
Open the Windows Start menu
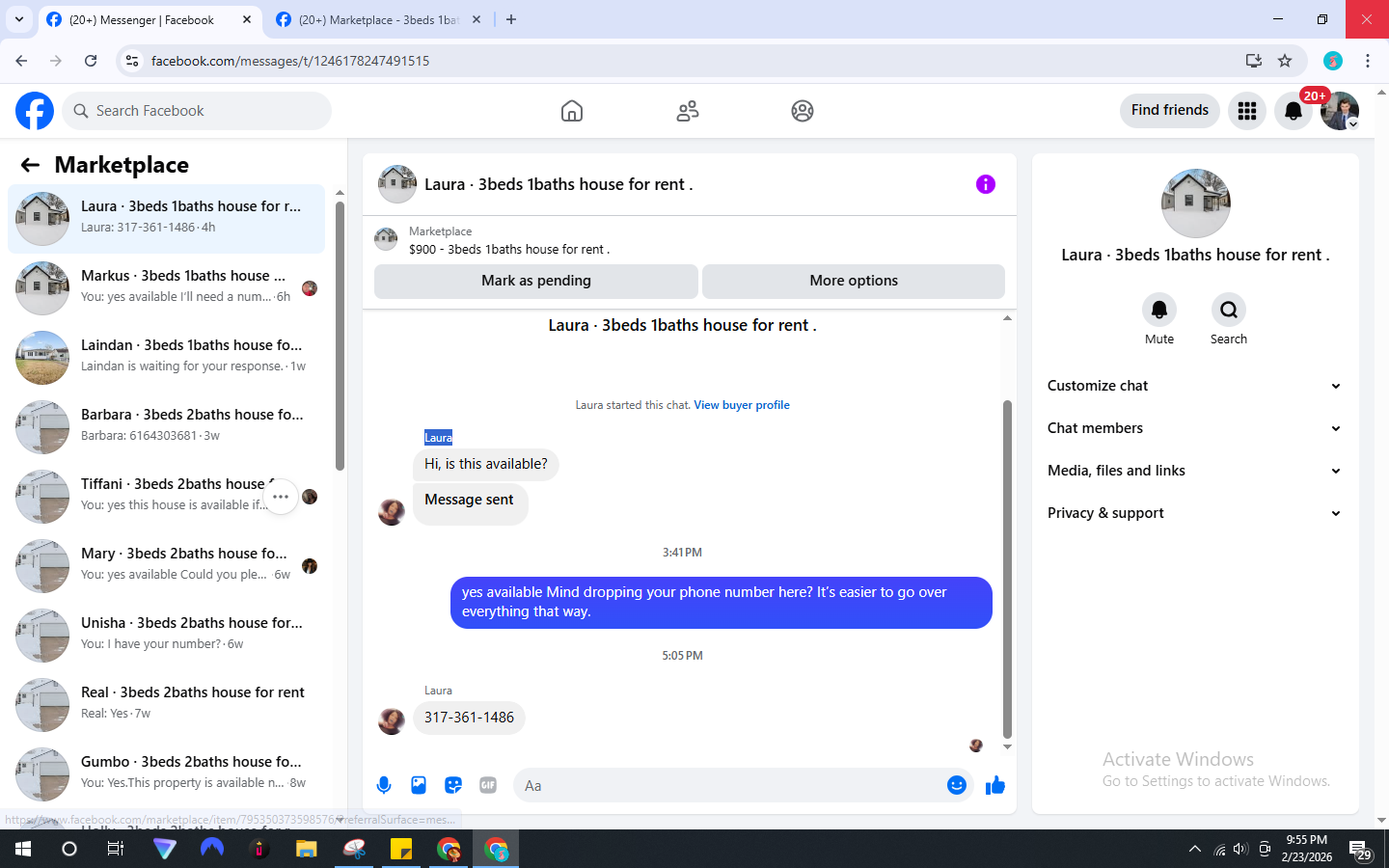click(23, 849)
